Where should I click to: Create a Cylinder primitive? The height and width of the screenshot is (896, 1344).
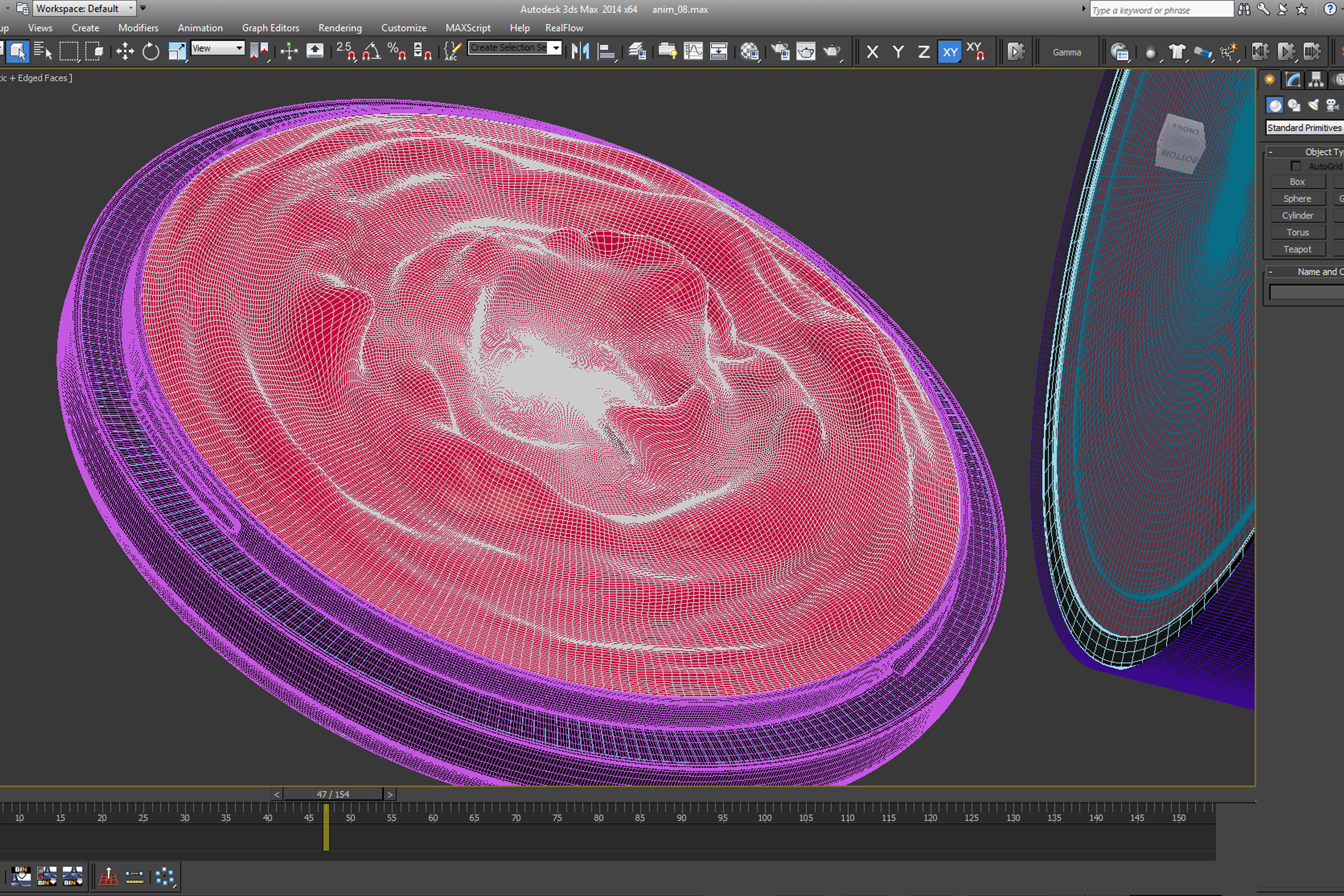[x=1297, y=216]
